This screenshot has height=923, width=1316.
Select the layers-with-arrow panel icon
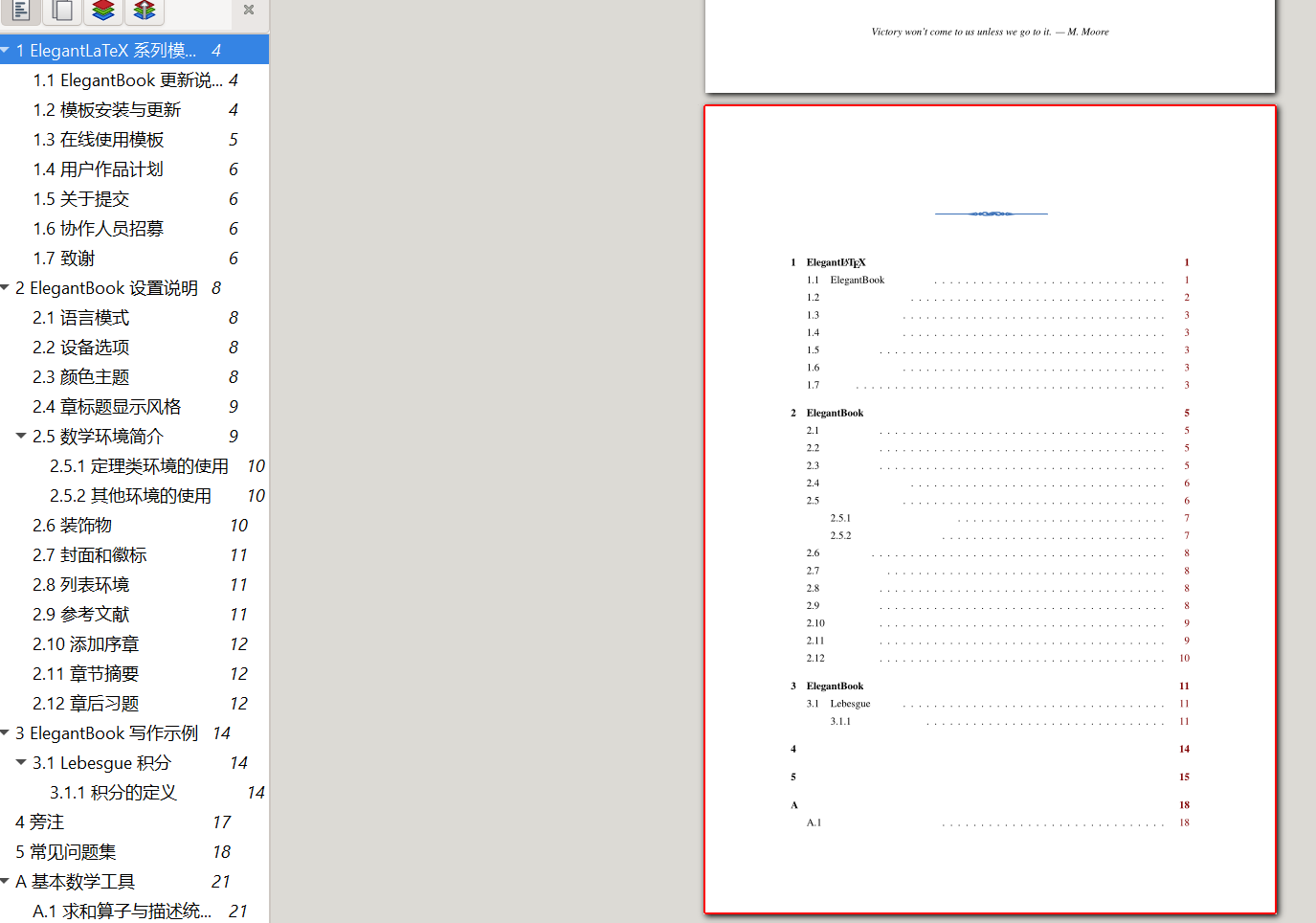tap(144, 12)
